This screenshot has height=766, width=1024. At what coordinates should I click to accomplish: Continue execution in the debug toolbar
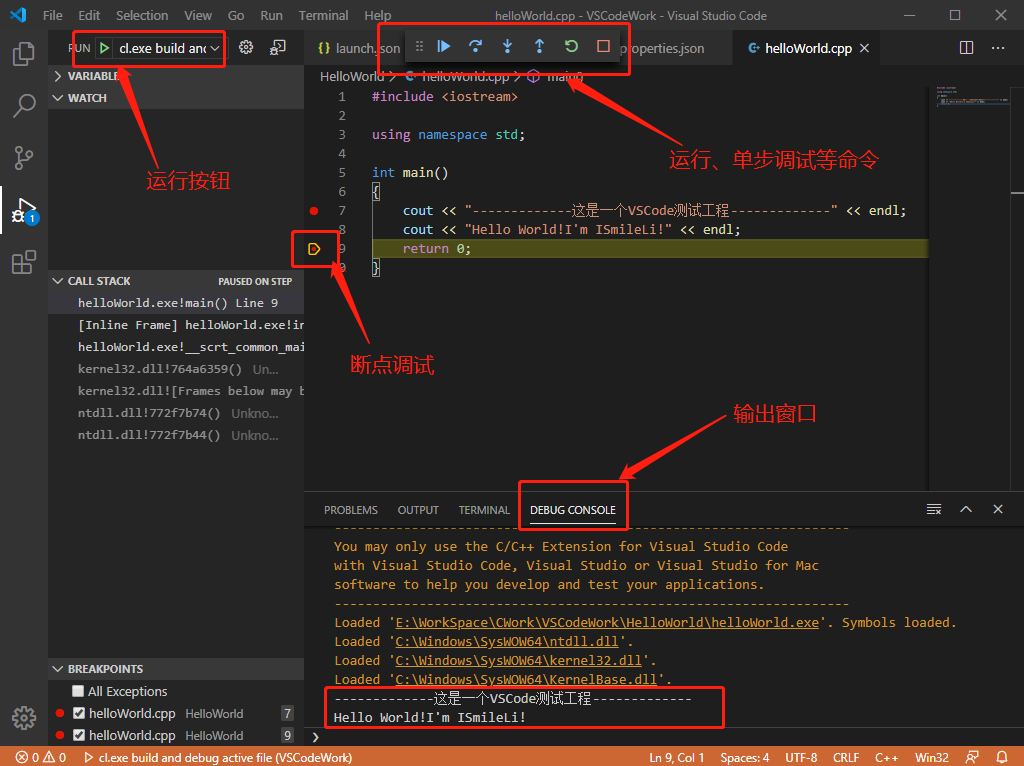tap(444, 46)
